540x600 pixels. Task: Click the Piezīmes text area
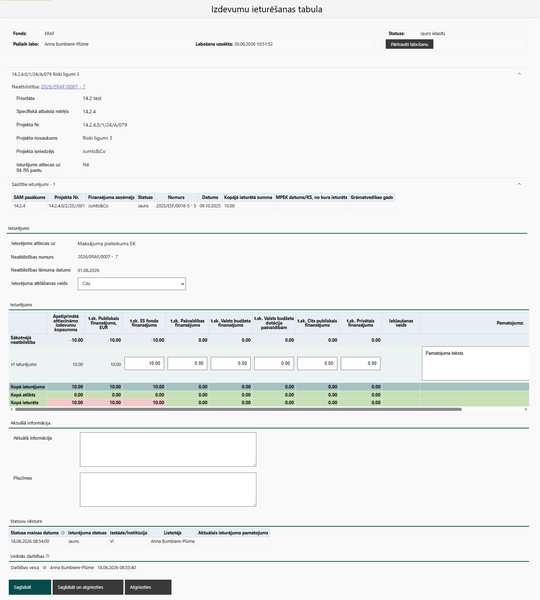[168, 489]
